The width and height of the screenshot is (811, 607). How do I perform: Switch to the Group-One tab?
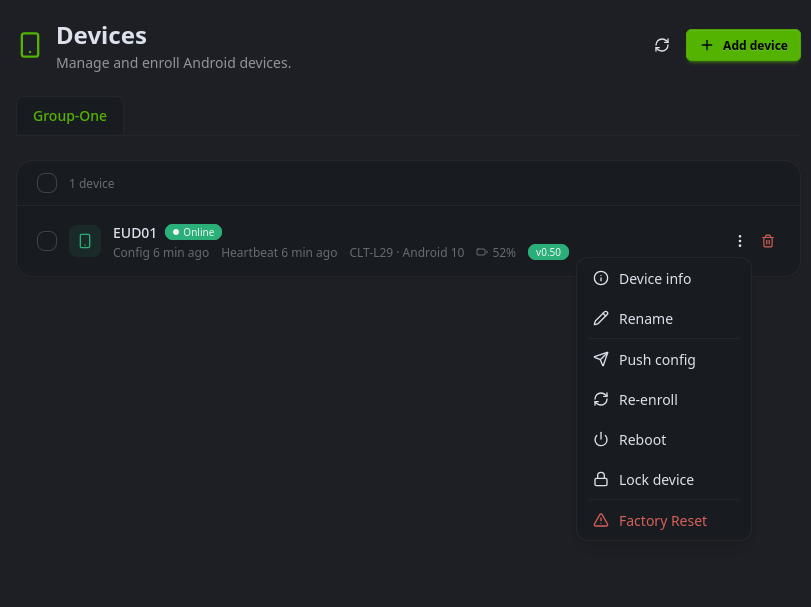[70, 116]
